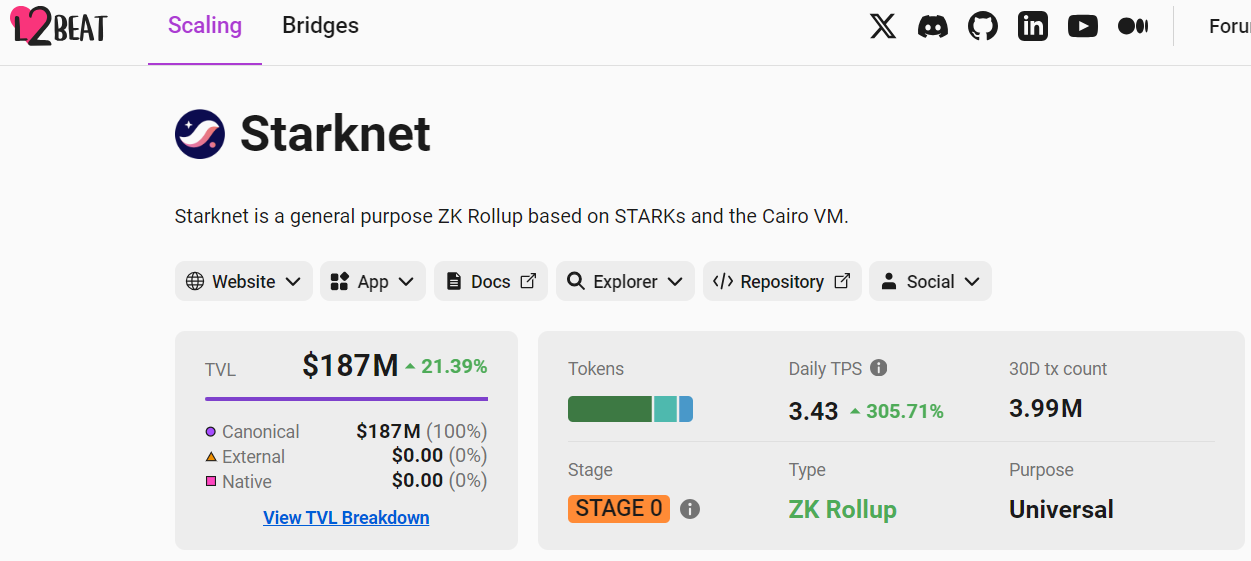The width and height of the screenshot is (1251, 561).
Task: Open the App dropdown menu
Action: point(373,282)
